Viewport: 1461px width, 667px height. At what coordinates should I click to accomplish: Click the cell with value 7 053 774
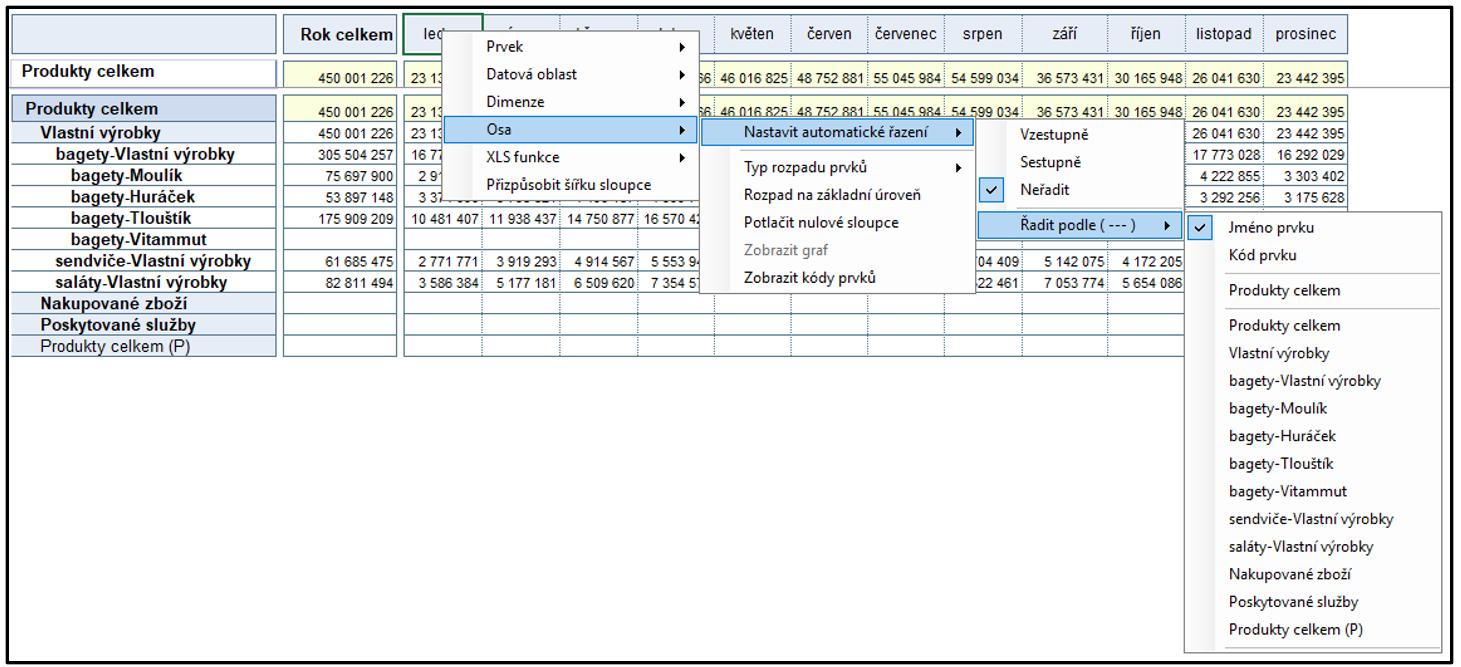coord(1065,283)
